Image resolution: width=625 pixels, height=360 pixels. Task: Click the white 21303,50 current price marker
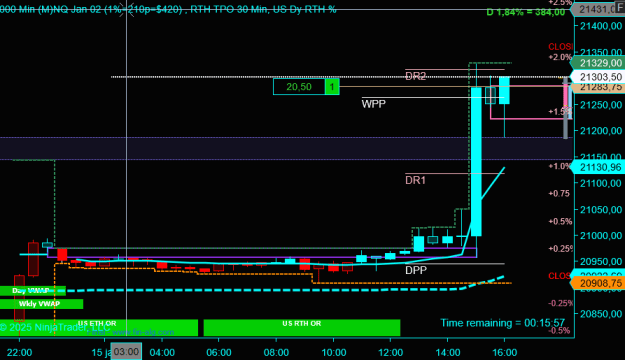pos(598,77)
